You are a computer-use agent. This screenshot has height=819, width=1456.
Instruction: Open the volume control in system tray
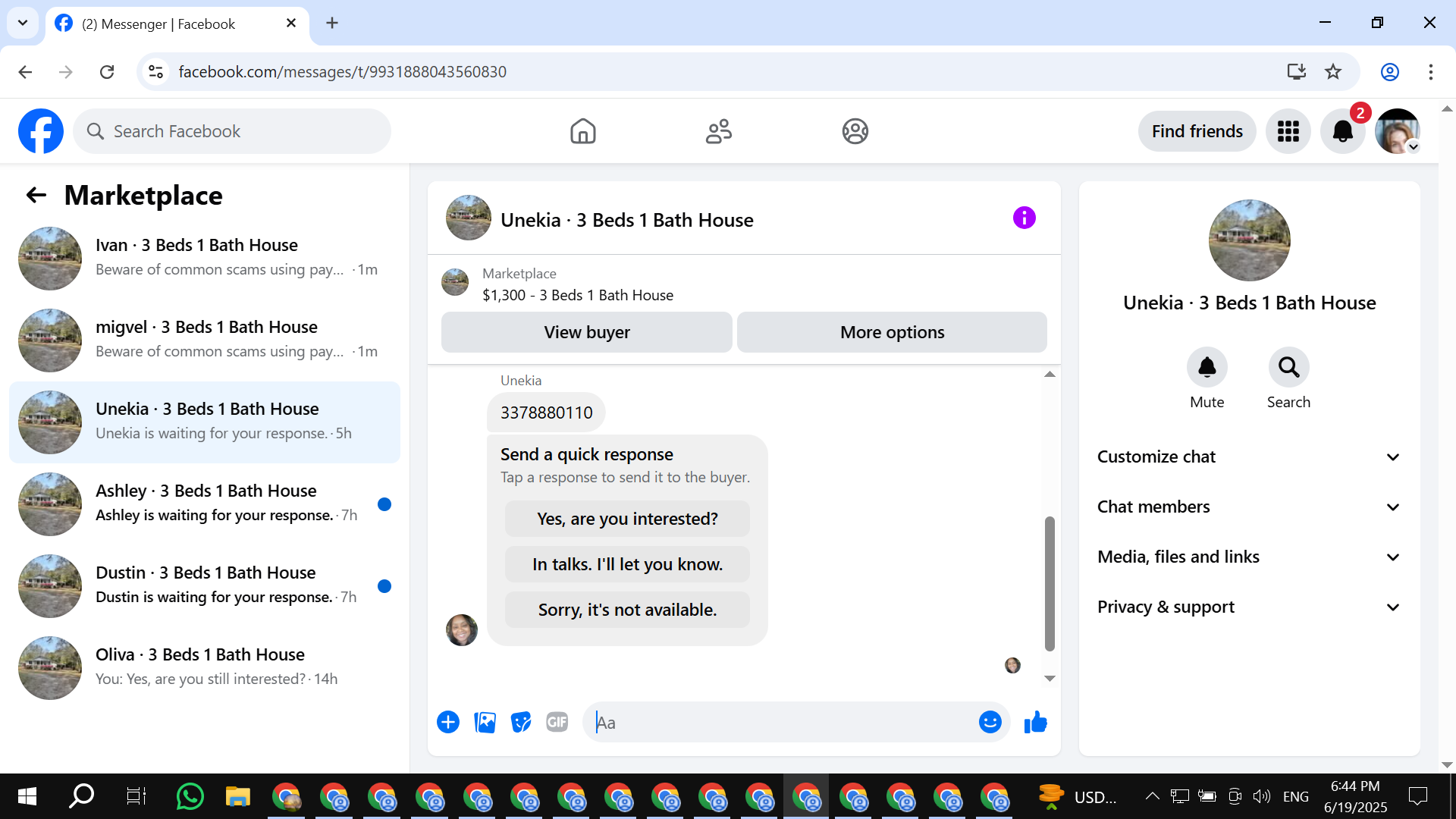tap(1261, 796)
